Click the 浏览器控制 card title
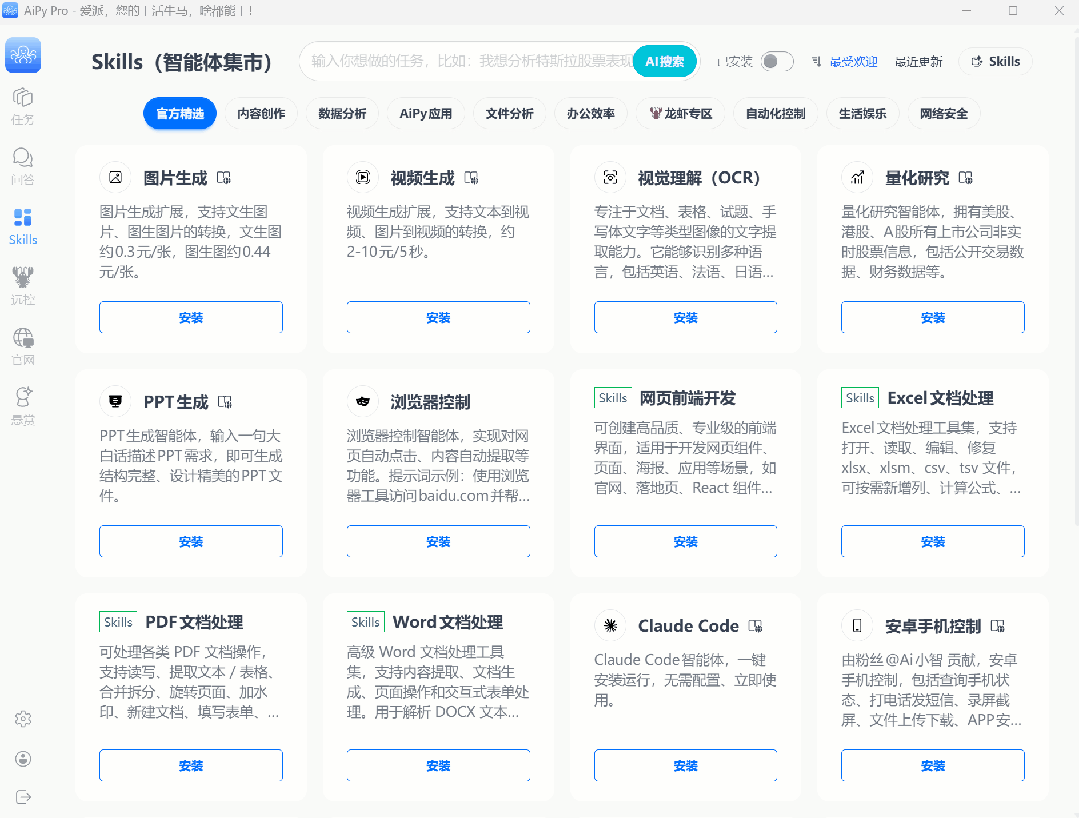This screenshot has height=818, width=1079. pyautogui.click(x=430, y=402)
